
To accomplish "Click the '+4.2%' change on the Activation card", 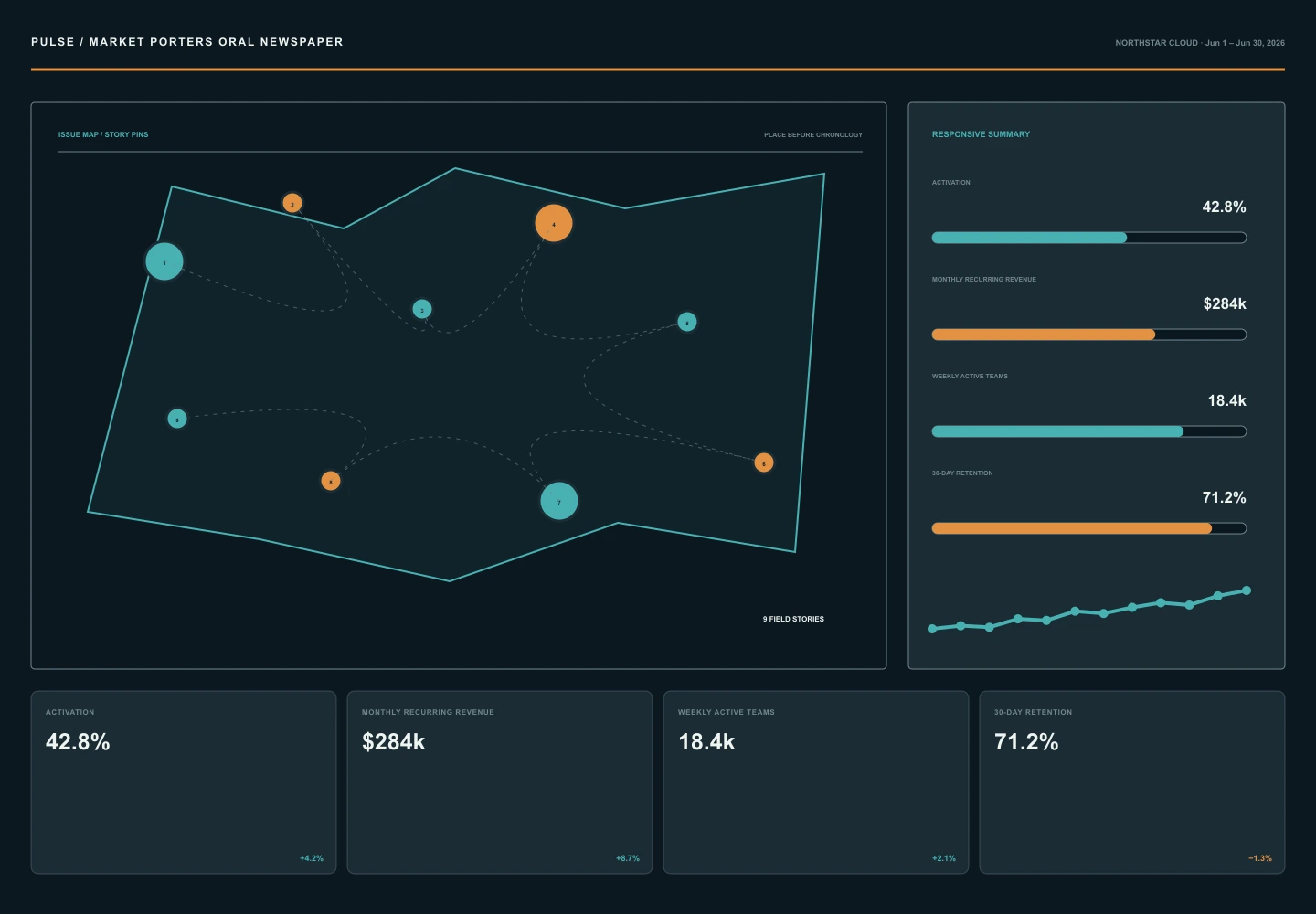I will pyautogui.click(x=312, y=858).
